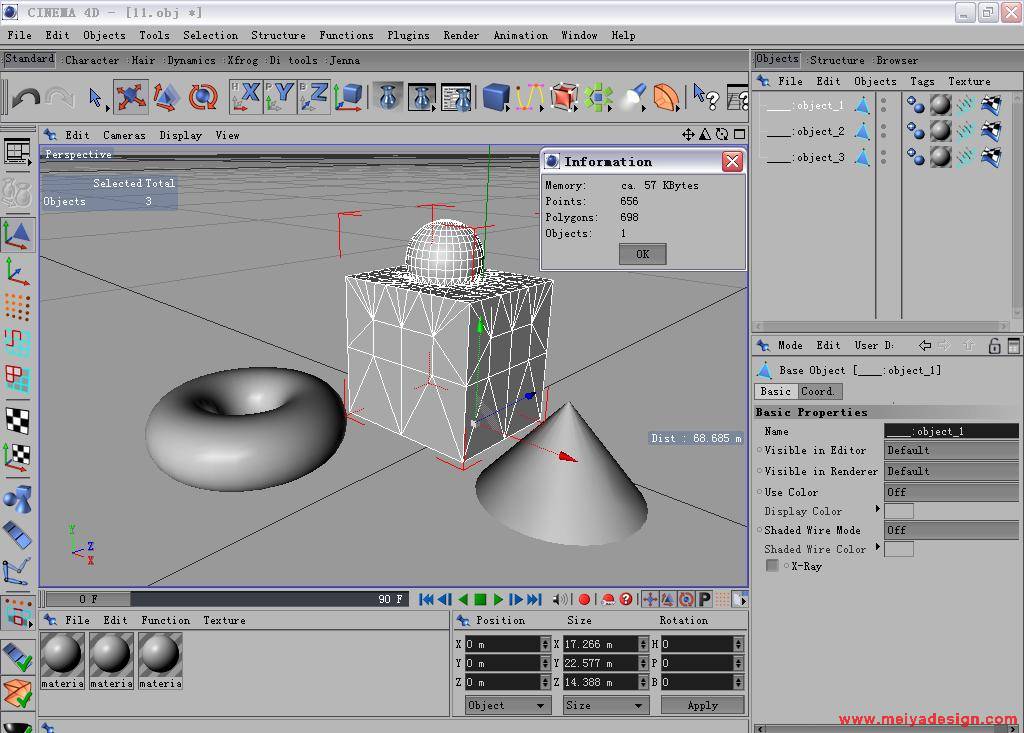Click the Redo arrow in the top toolbar
This screenshot has width=1024, height=733.
(60, 97)
